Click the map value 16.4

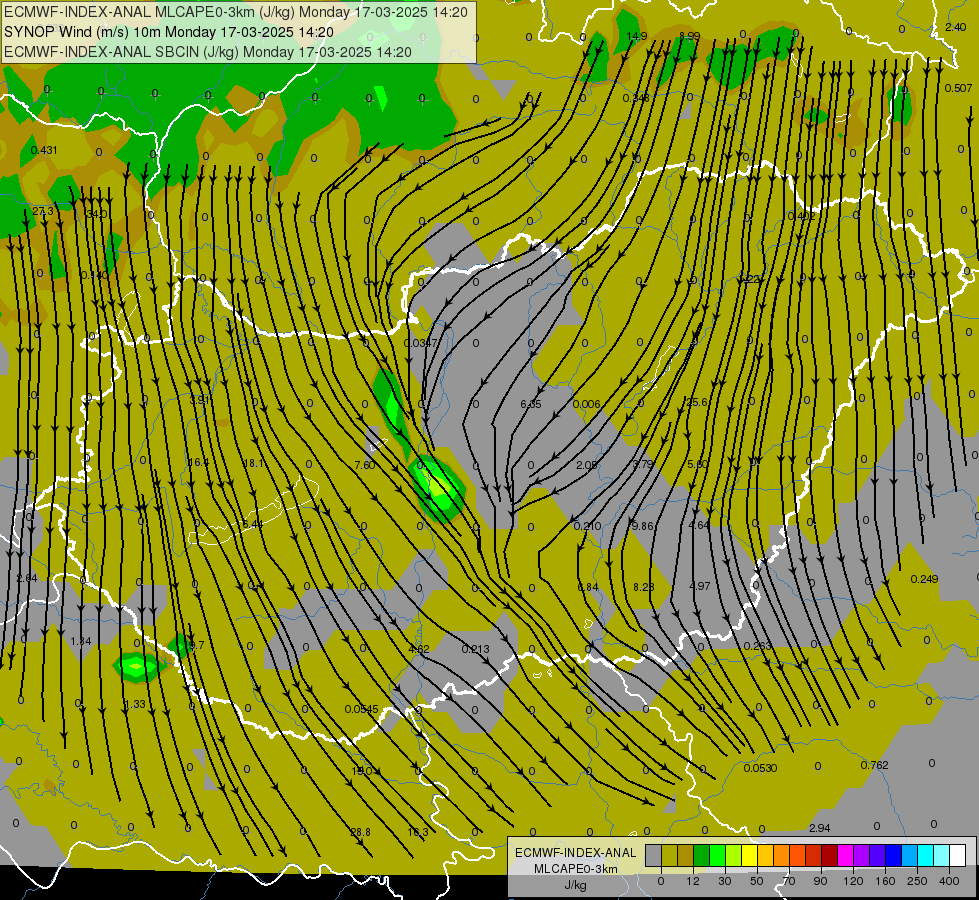click(x=198, y=462)
